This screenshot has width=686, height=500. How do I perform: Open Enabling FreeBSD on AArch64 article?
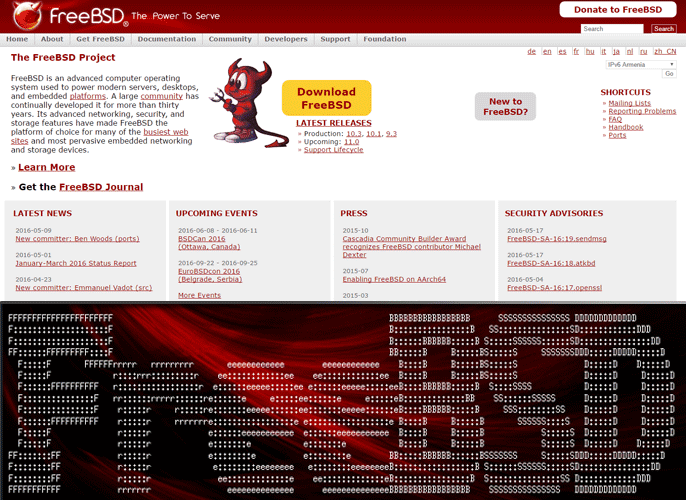[394, 279]
